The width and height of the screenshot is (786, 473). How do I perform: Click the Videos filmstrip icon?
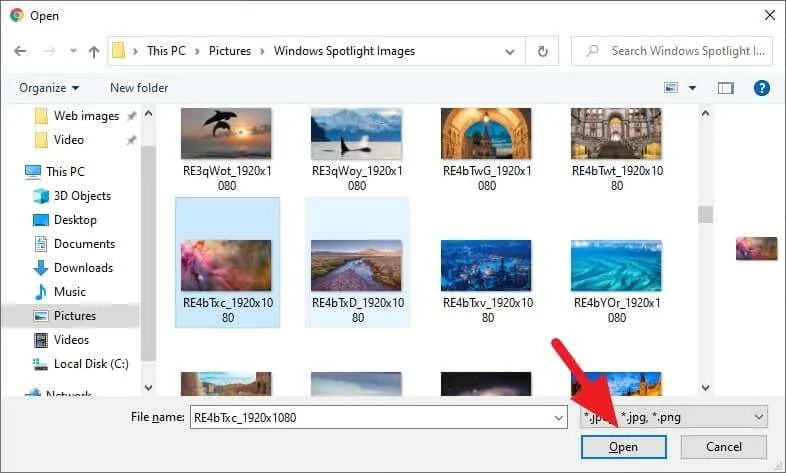coord(41,340)
